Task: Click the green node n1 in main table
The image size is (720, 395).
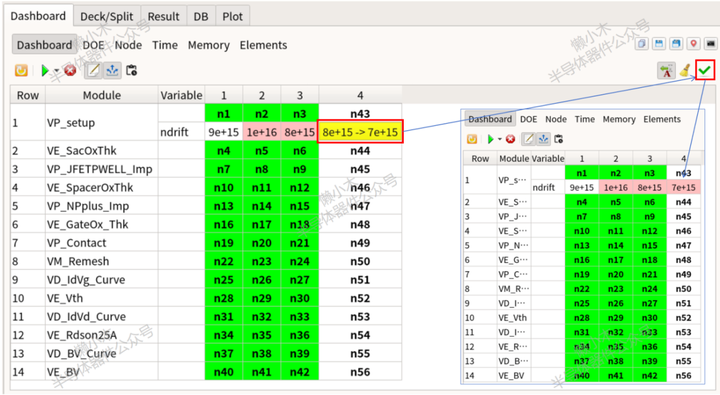Action: point(224,113)
